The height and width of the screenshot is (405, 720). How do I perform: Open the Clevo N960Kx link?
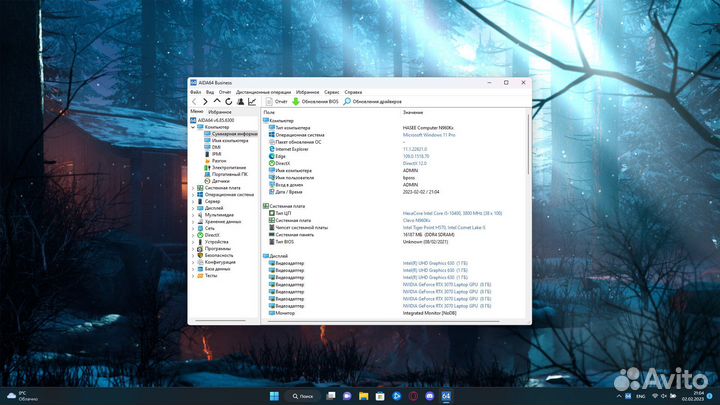[x=416, y=220]
